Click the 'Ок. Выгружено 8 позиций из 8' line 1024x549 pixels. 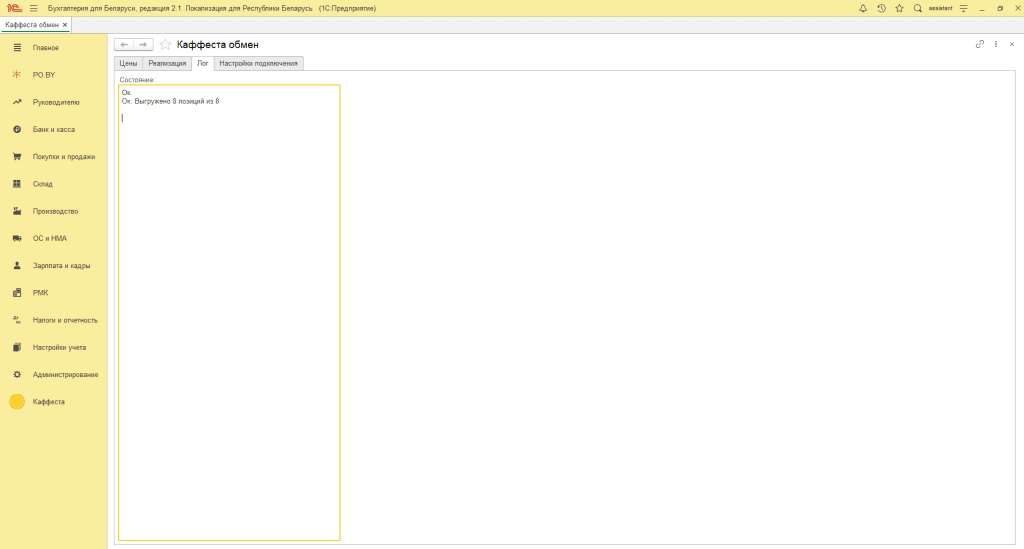[x=170, y=101]
